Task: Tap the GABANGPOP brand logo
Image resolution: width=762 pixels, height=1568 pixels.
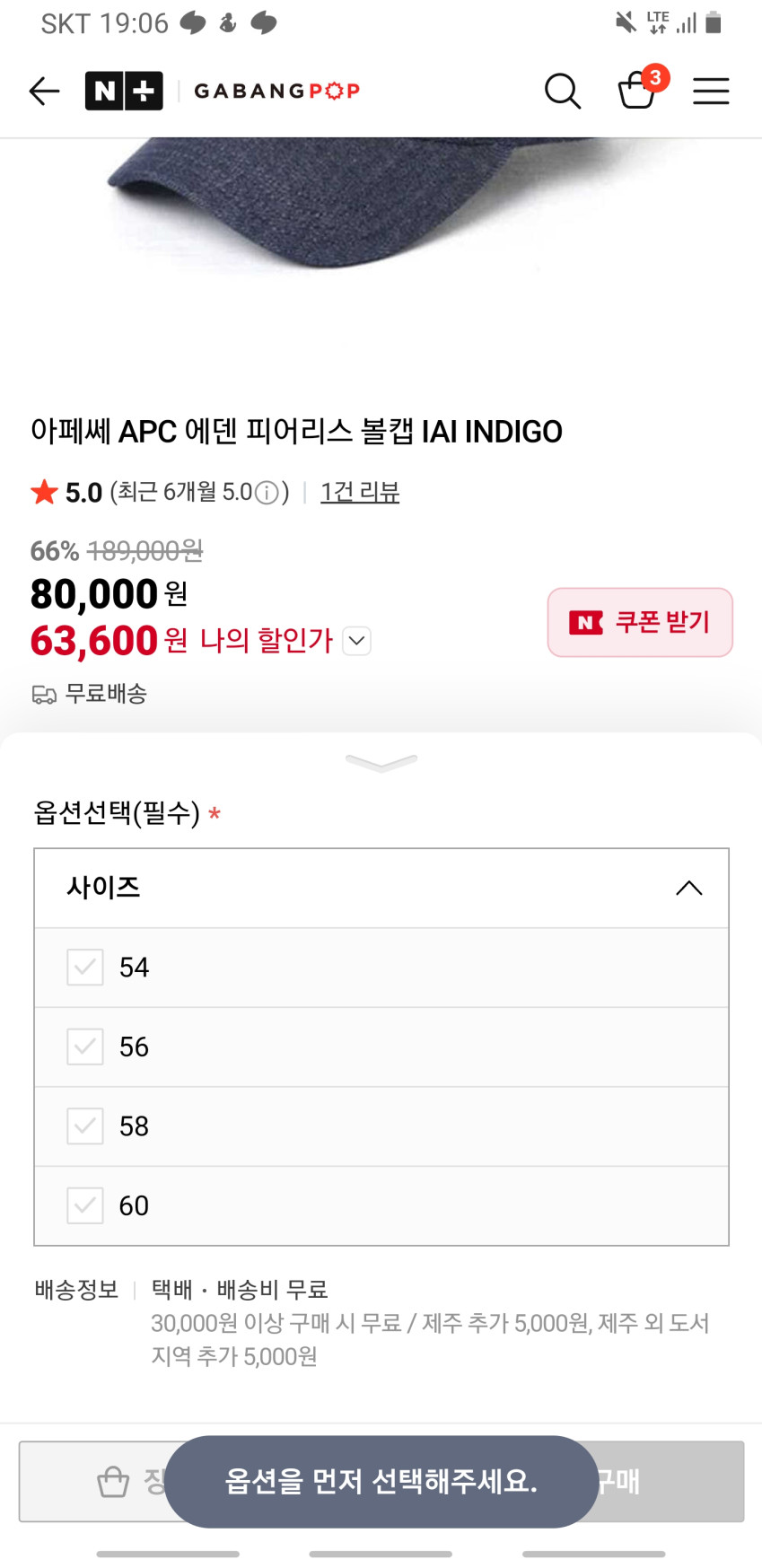Action: pyautogui.click(x=277, y=91)
